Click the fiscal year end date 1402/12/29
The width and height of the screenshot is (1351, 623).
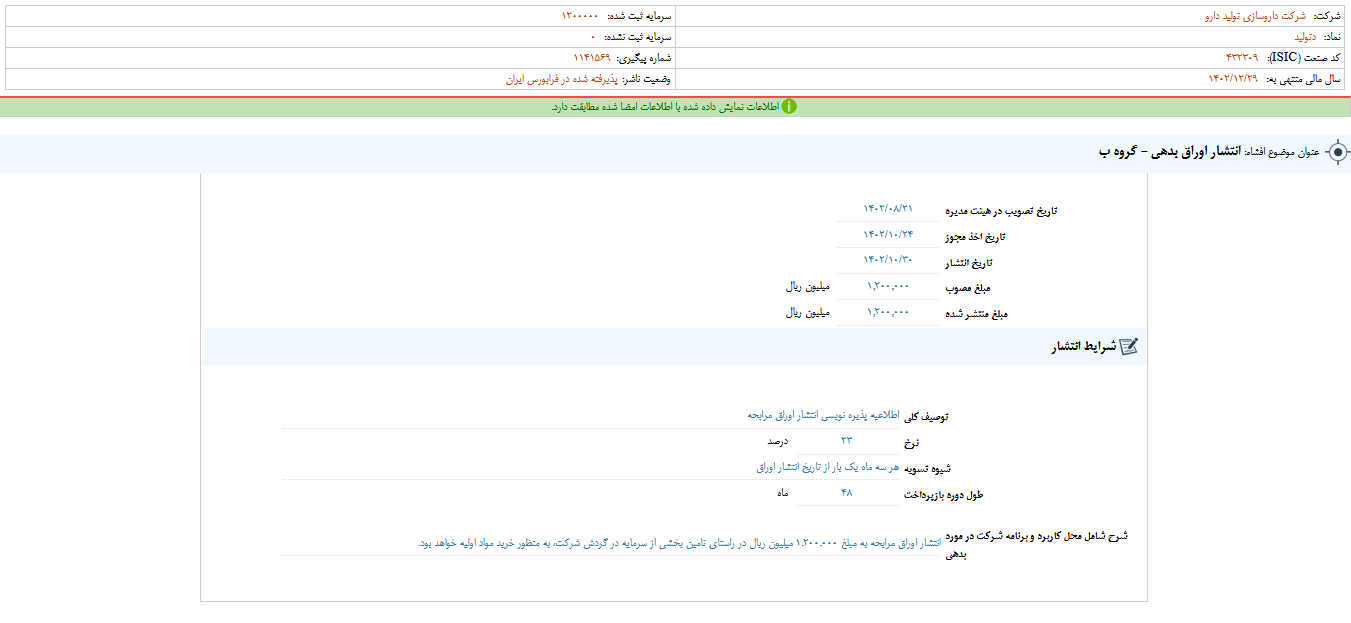tap(1232, 79)
